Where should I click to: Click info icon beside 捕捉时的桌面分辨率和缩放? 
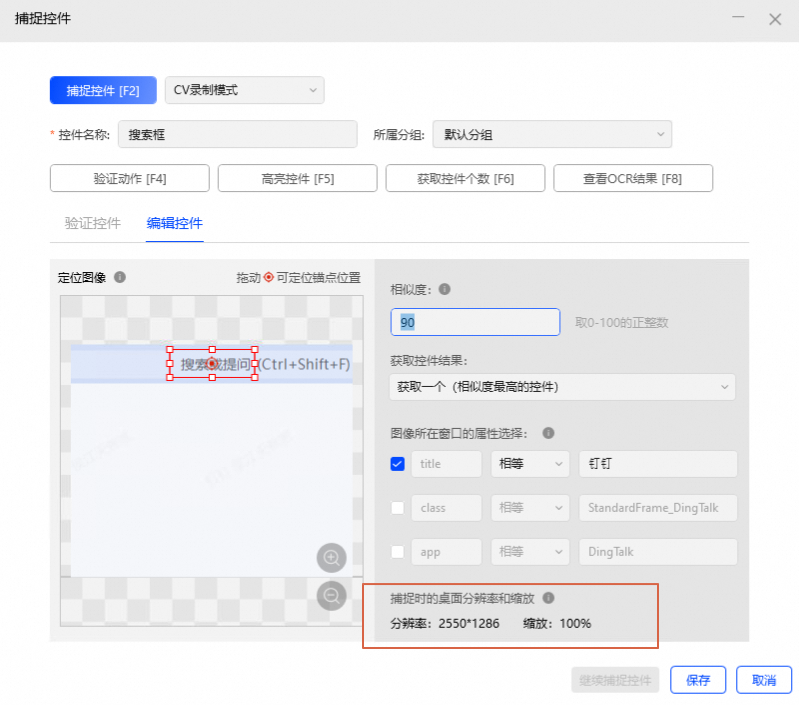(x=548, y=598)
